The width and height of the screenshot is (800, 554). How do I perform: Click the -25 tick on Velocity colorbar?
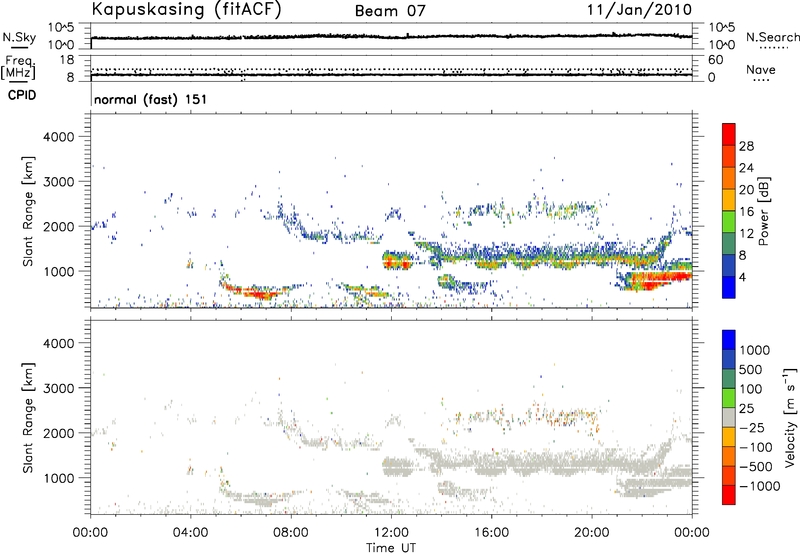tap(752, 427)
